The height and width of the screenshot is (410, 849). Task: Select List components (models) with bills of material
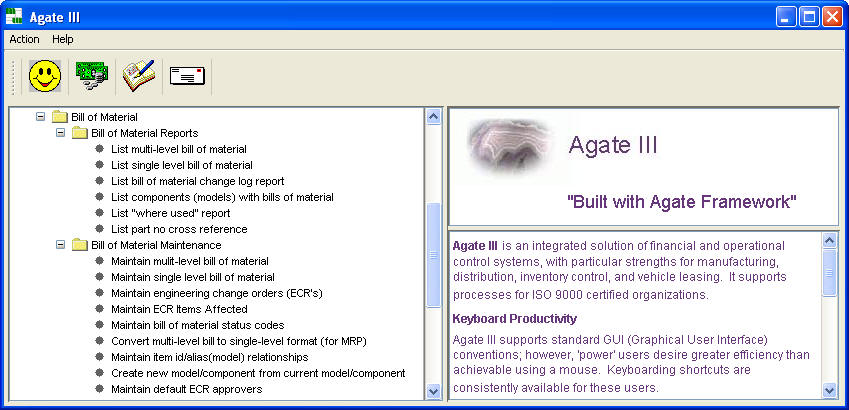(223, 197)
